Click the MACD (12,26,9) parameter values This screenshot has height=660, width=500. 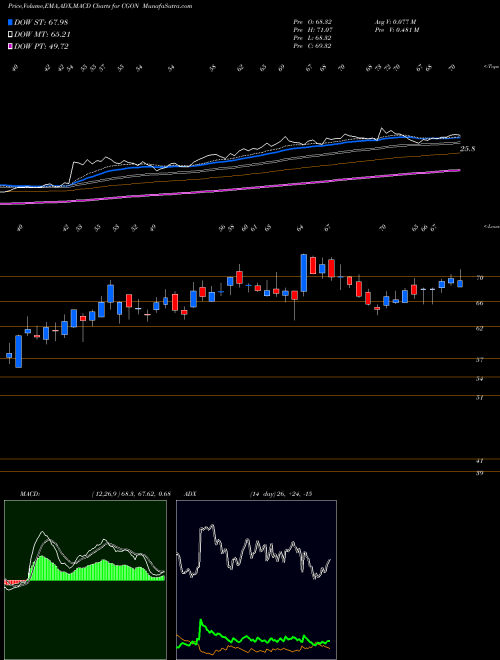pos(131,494)
